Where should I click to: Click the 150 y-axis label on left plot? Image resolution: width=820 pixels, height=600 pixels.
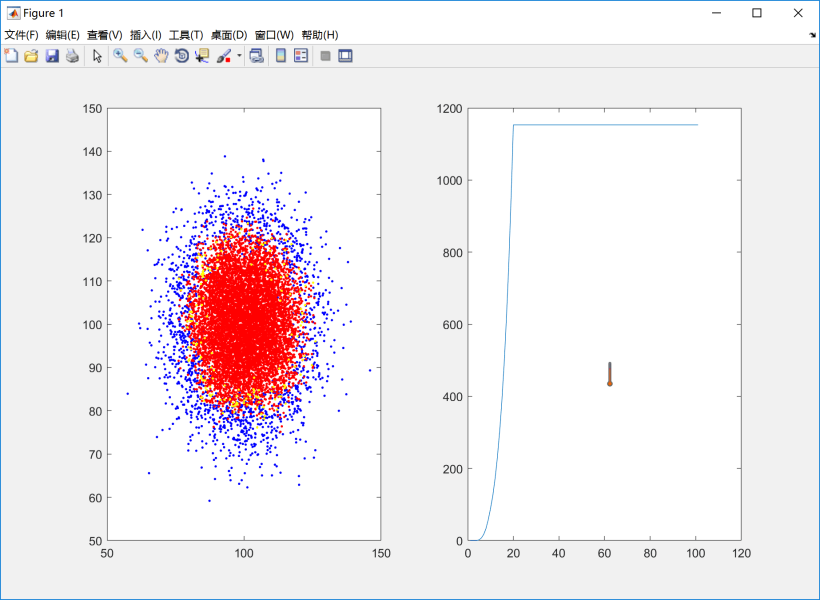pyautogui.click(x=93, y=109)
